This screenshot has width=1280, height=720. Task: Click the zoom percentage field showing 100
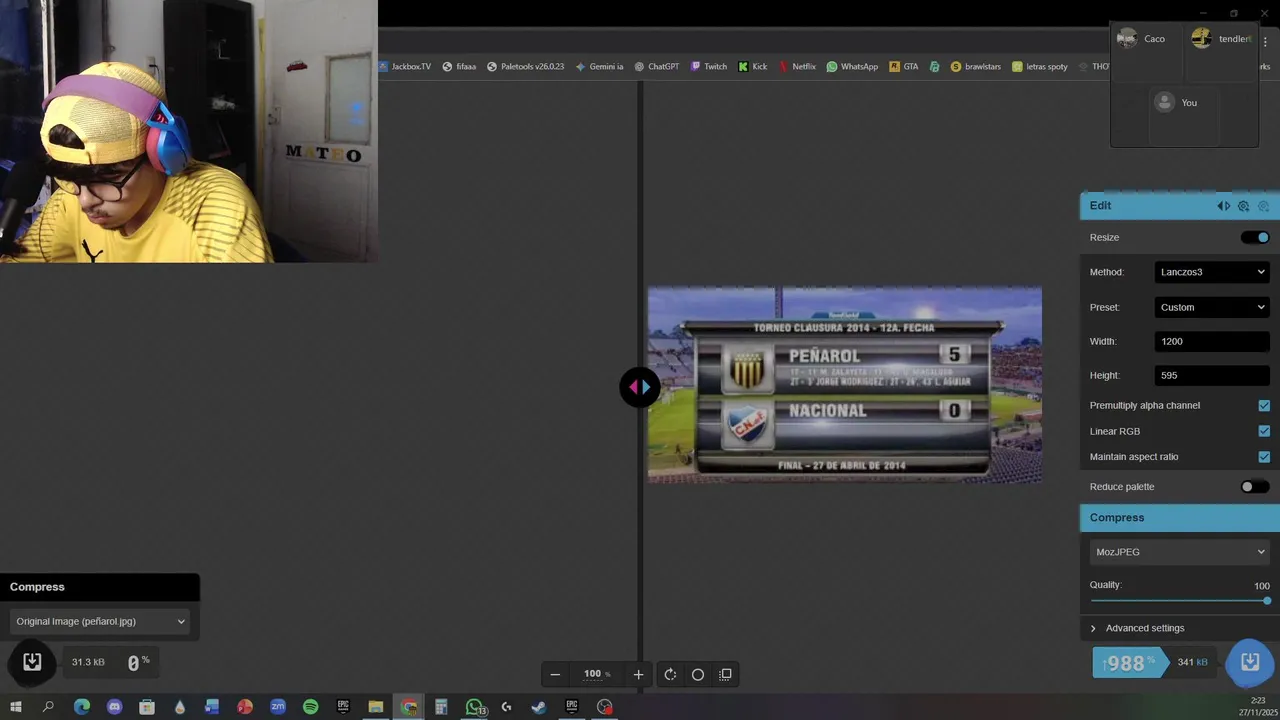pos(596,674)
